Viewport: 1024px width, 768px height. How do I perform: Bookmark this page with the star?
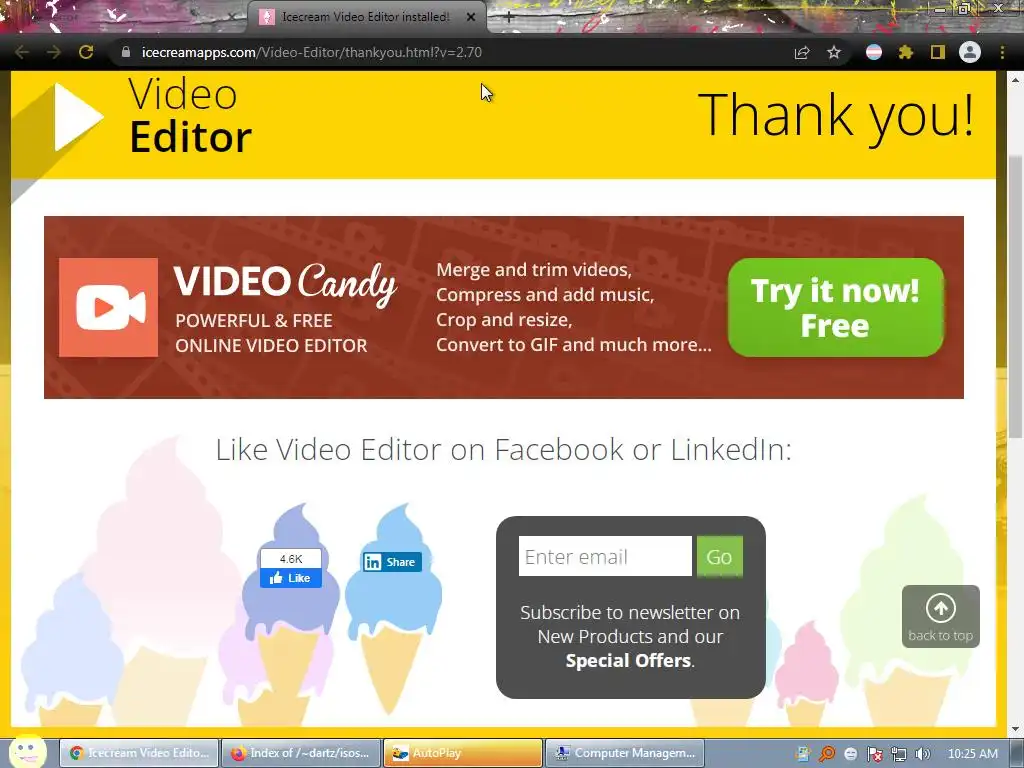pyautogui.click(x=834, y=52)
